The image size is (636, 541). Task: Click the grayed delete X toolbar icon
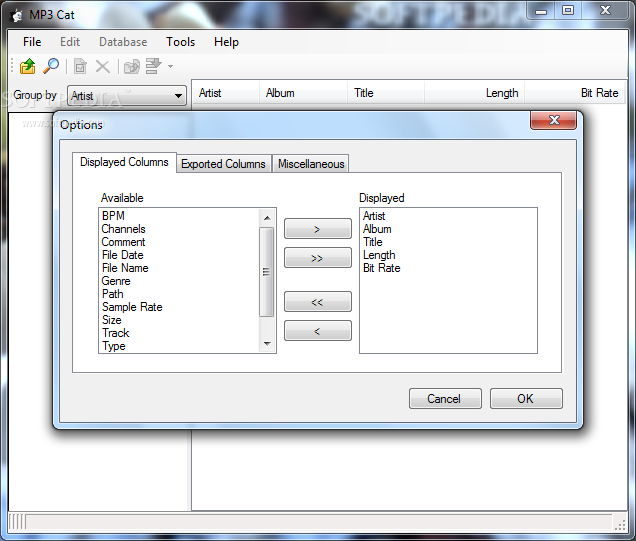103,67
